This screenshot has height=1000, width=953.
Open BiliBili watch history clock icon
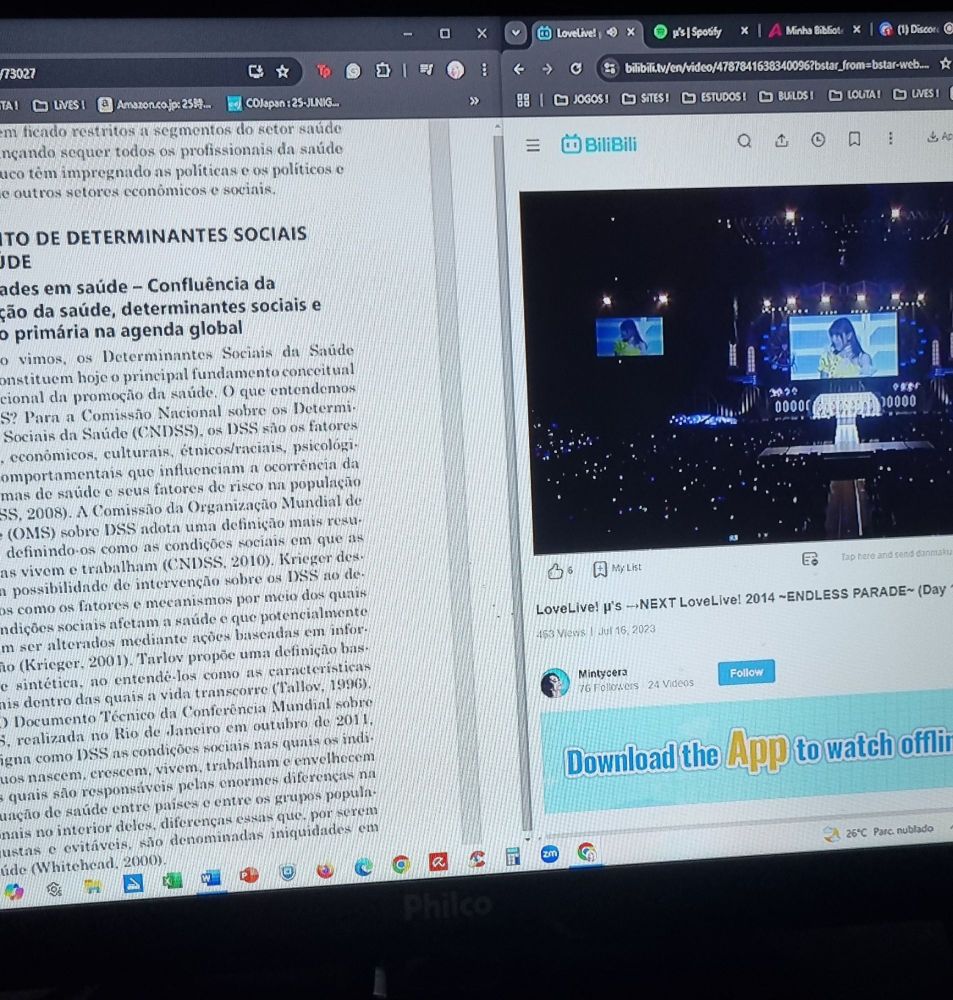(x=818, y=139)
